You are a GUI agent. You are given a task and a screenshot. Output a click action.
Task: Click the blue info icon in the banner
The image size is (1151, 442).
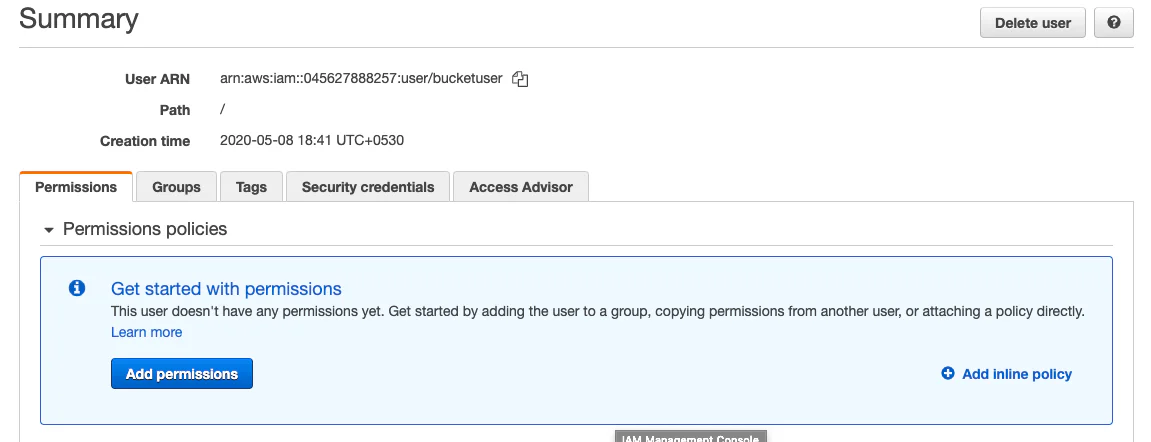click(x=77, y=288)
